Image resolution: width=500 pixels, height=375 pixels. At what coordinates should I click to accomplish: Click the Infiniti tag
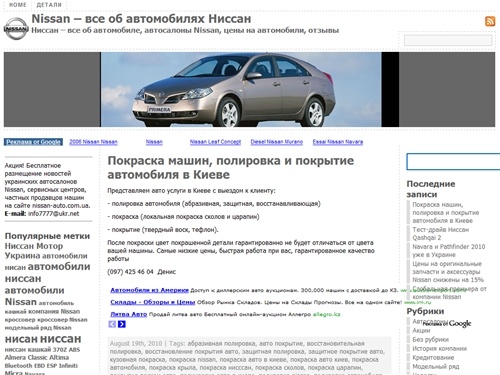pyautogui.click(x=68, y=366)
